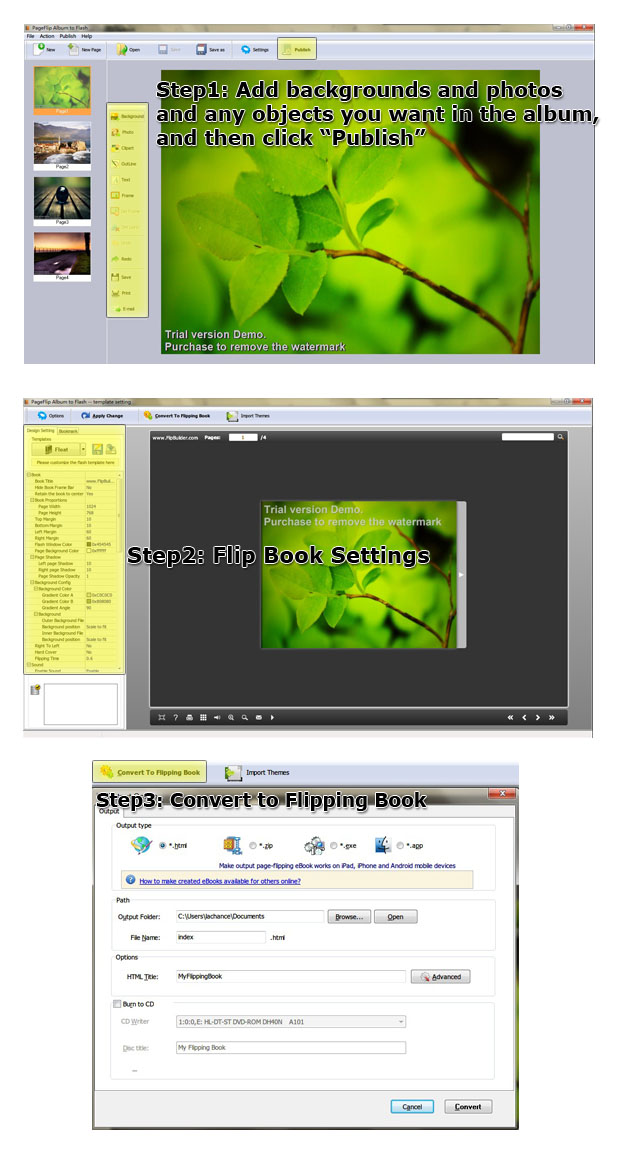Screen dimensions: 620x1170
Task: Select the Background tool in the side panel
Action: click(128, 116)
